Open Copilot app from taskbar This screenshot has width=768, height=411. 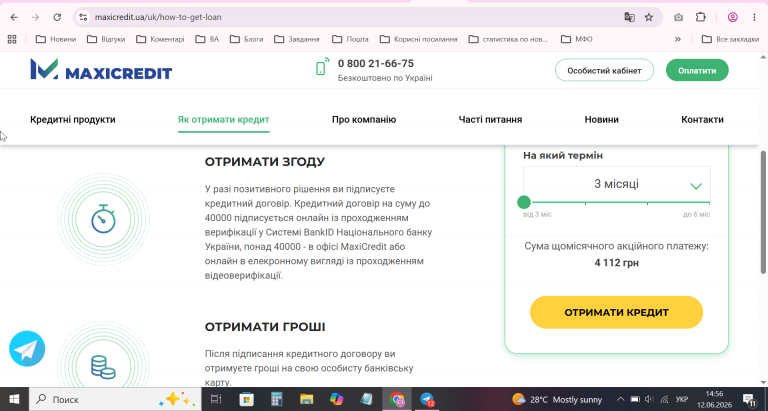pyautogui.click(x=336, y=399)
